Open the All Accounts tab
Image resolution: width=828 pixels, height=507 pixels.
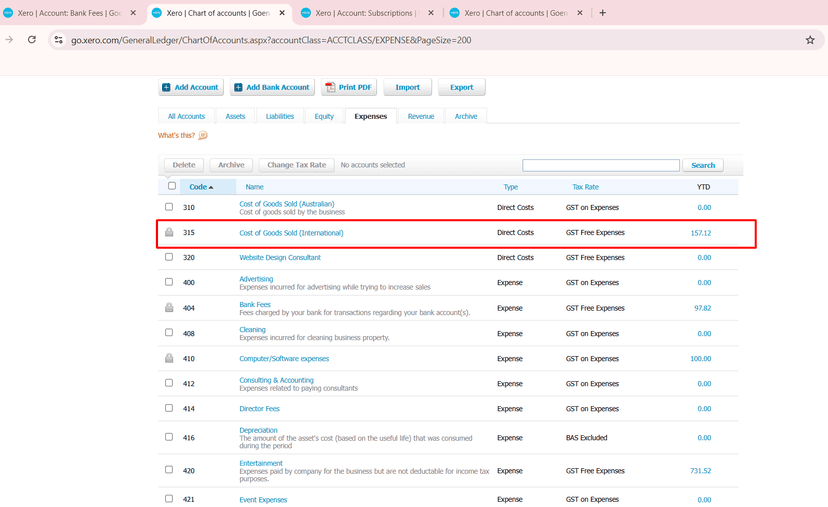click(x=186, y=116)
